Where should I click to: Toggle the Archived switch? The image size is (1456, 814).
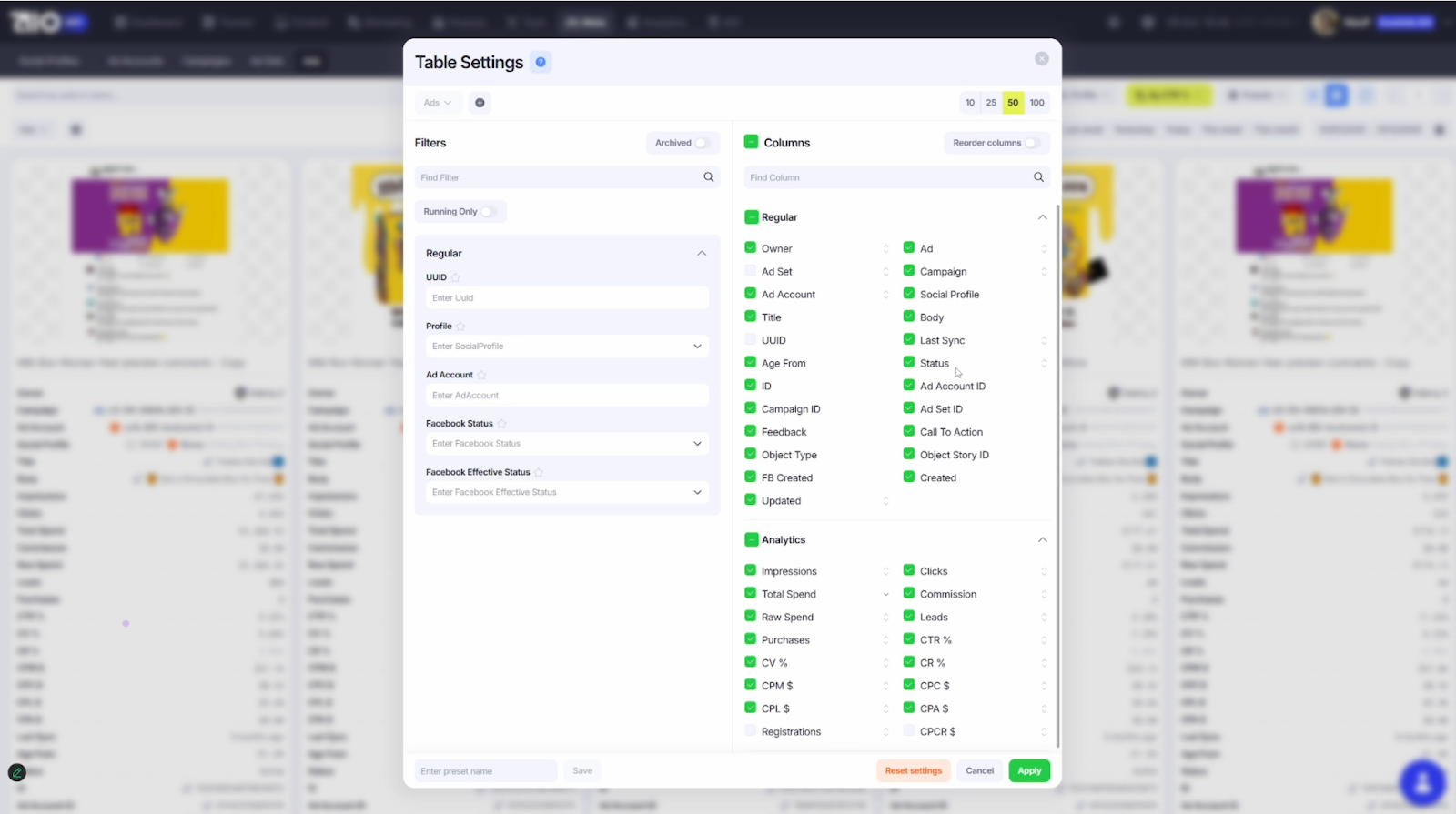(x=702, y=143)
